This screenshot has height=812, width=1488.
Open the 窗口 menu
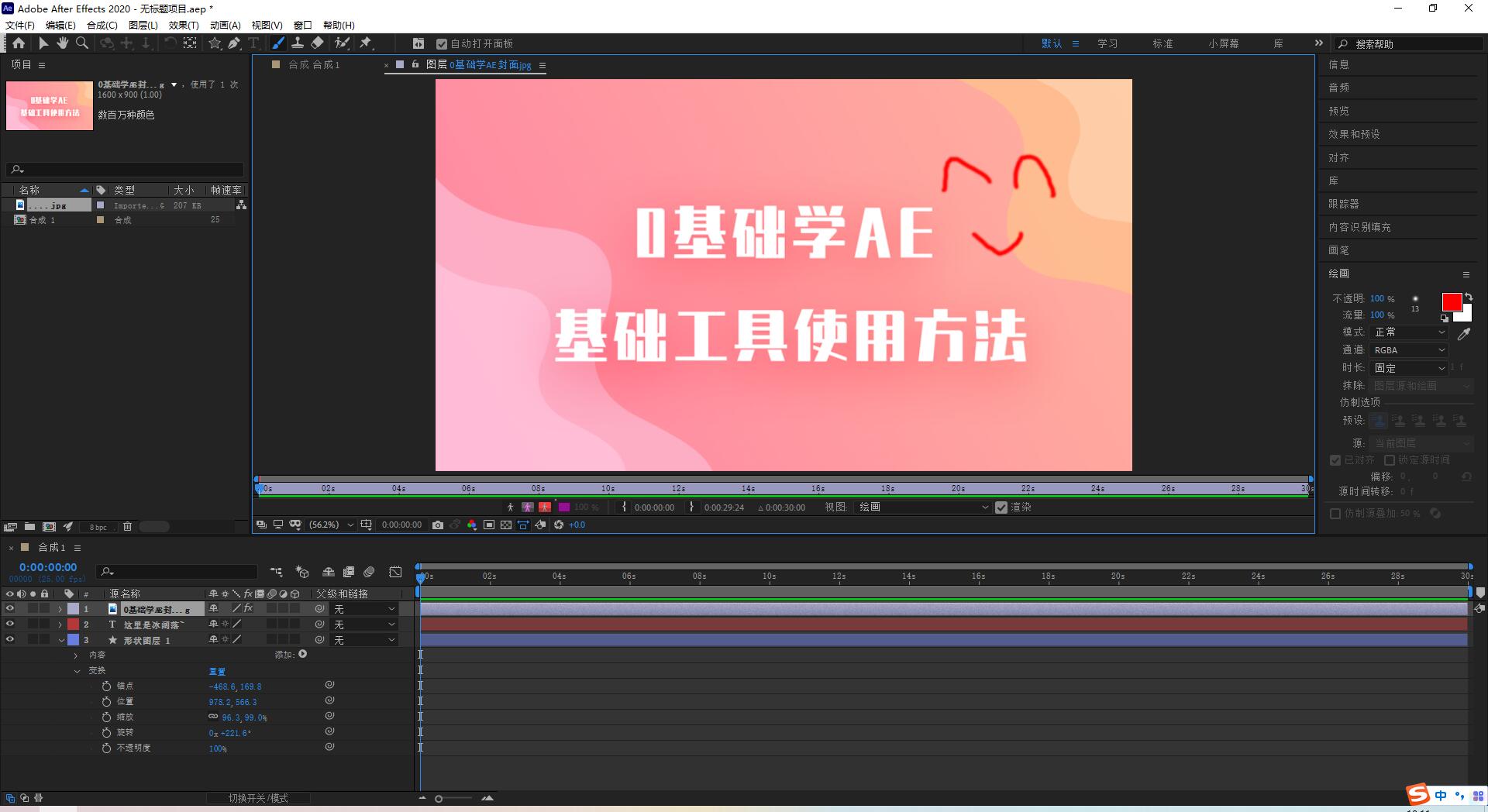(x=303, y=25)
